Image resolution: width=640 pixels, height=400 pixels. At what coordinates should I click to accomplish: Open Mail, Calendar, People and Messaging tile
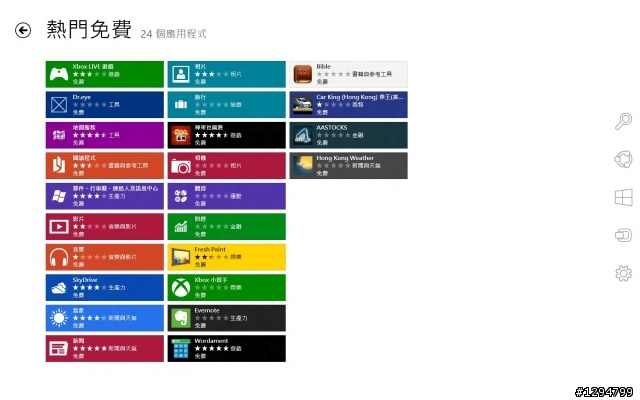coord(104,196)
